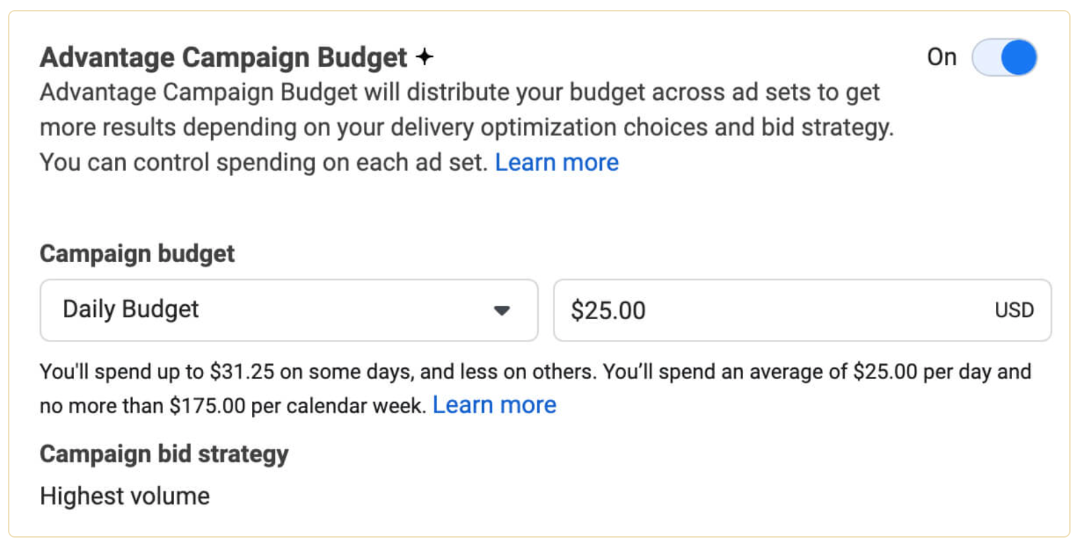Image resolution: width=1080 pixels, height=547 pixels.
Task: Open the first Learn more link about ad sets
Action: coord(556,163)
